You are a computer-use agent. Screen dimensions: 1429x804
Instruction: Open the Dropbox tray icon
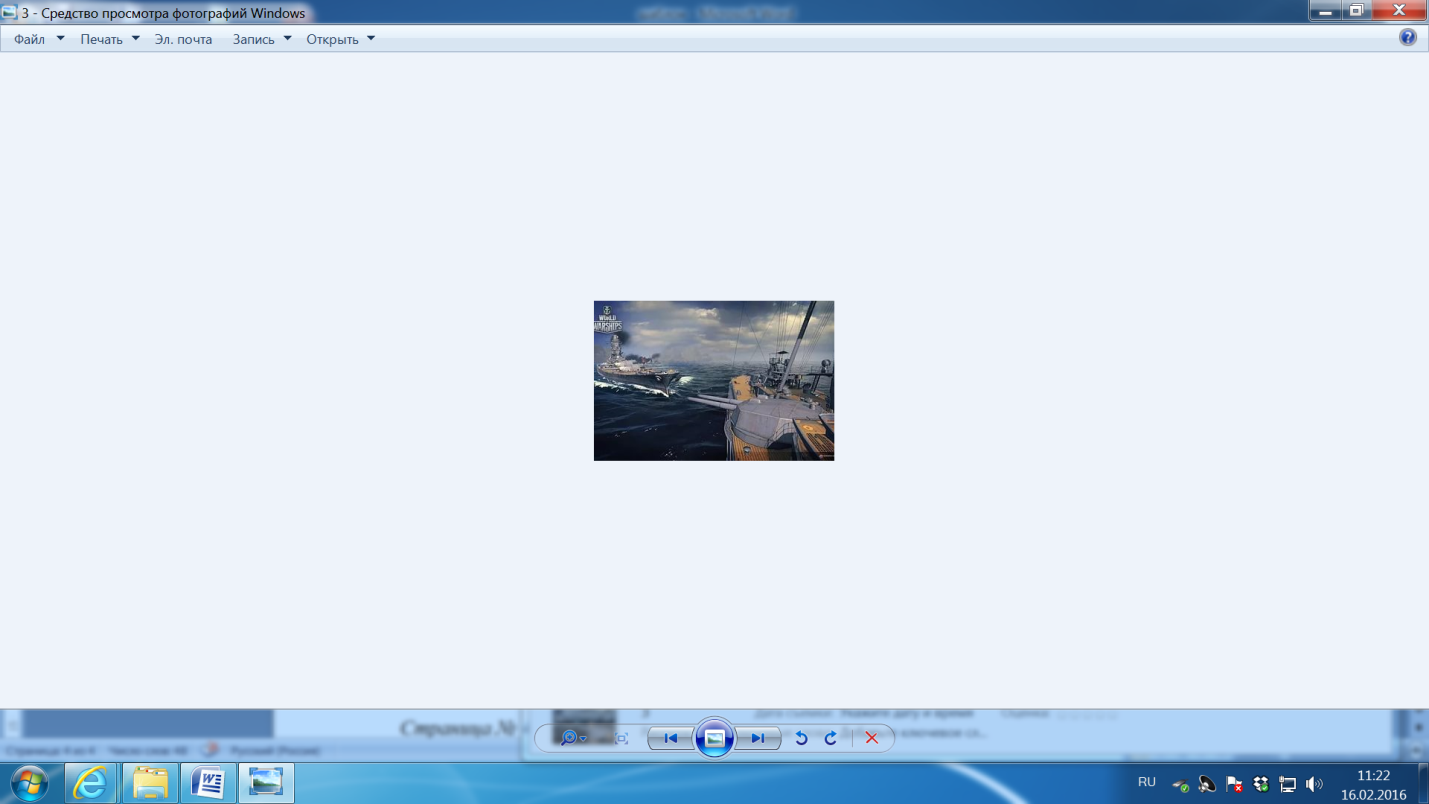tap(1261, 785)
